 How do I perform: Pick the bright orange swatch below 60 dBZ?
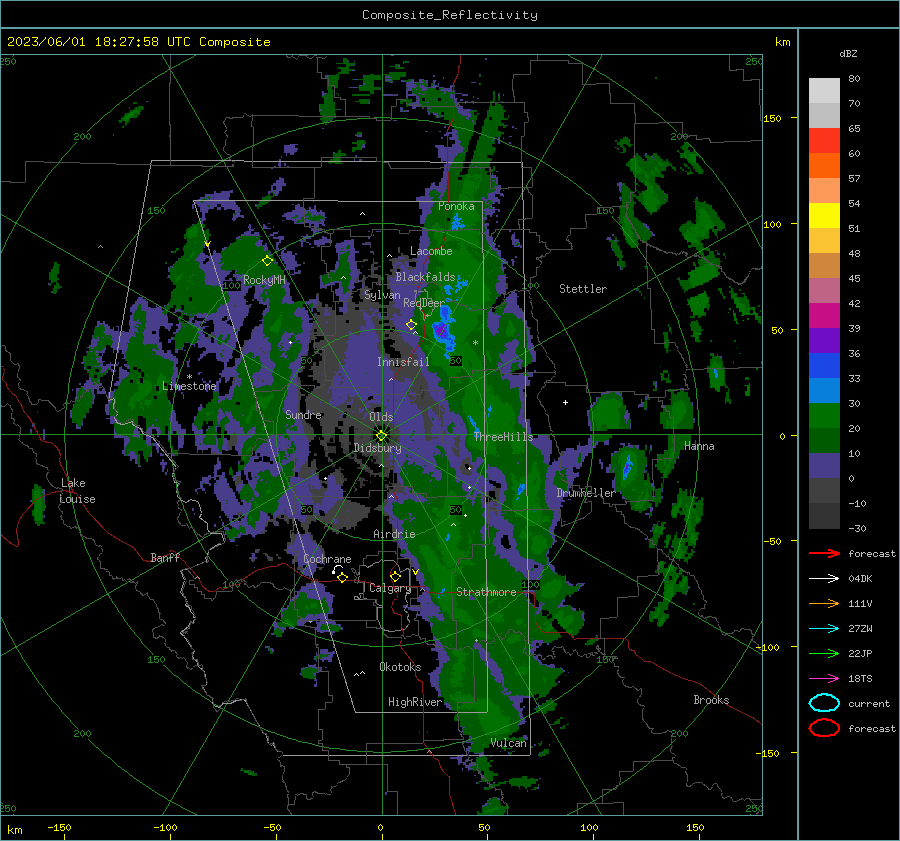(x=824, y=166)
